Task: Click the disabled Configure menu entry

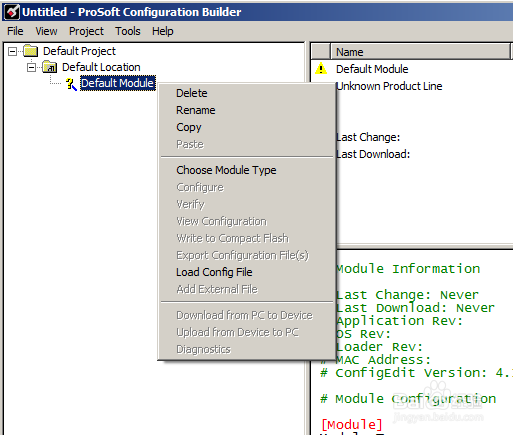Action: coord(200,187)
